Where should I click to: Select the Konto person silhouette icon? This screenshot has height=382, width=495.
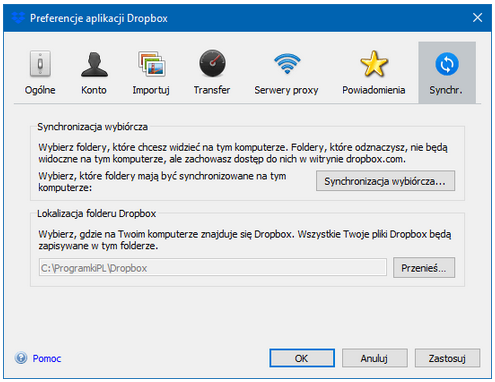(x=94, y=64)
